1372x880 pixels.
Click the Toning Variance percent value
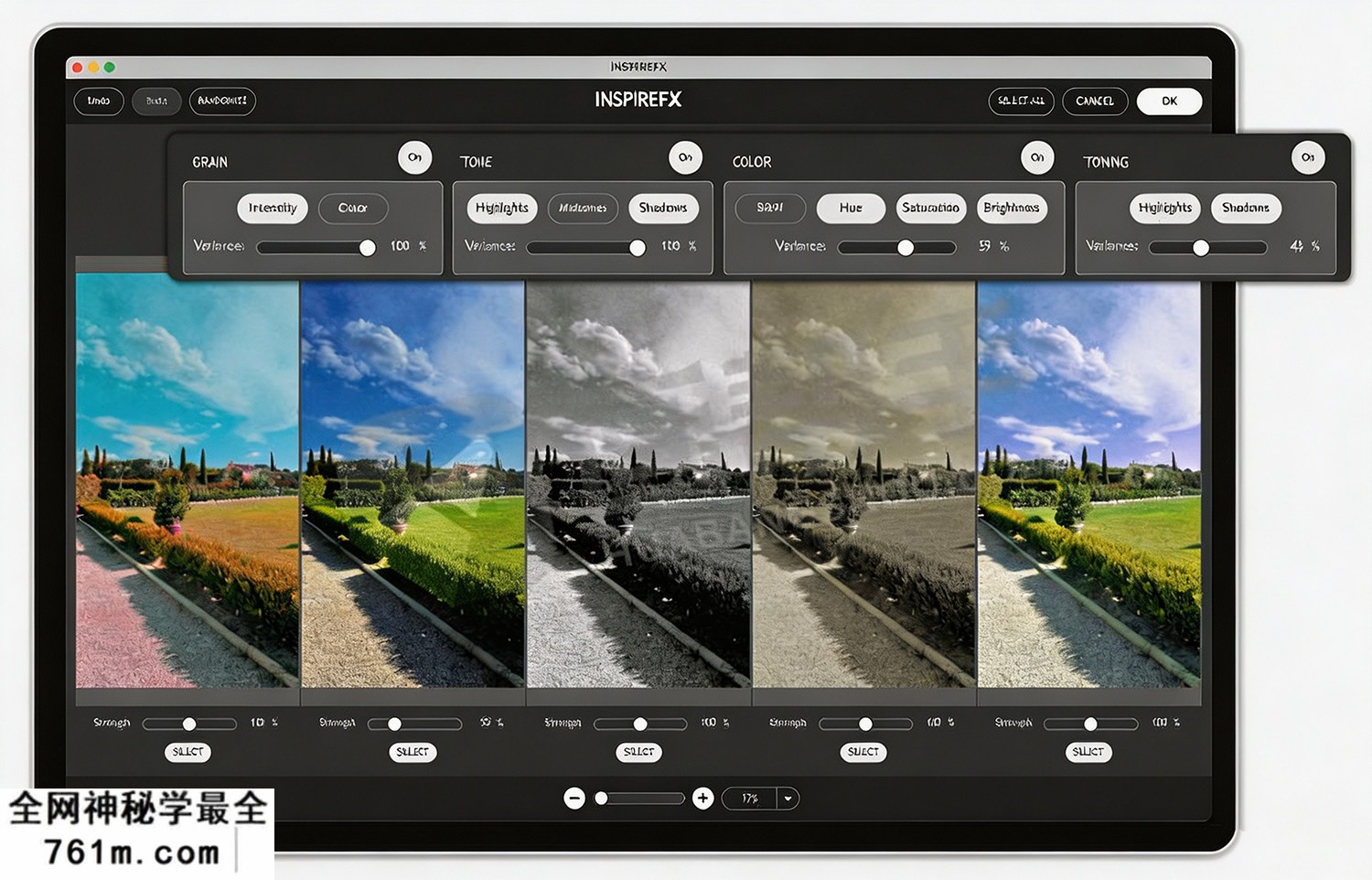tap(1304, 246)
